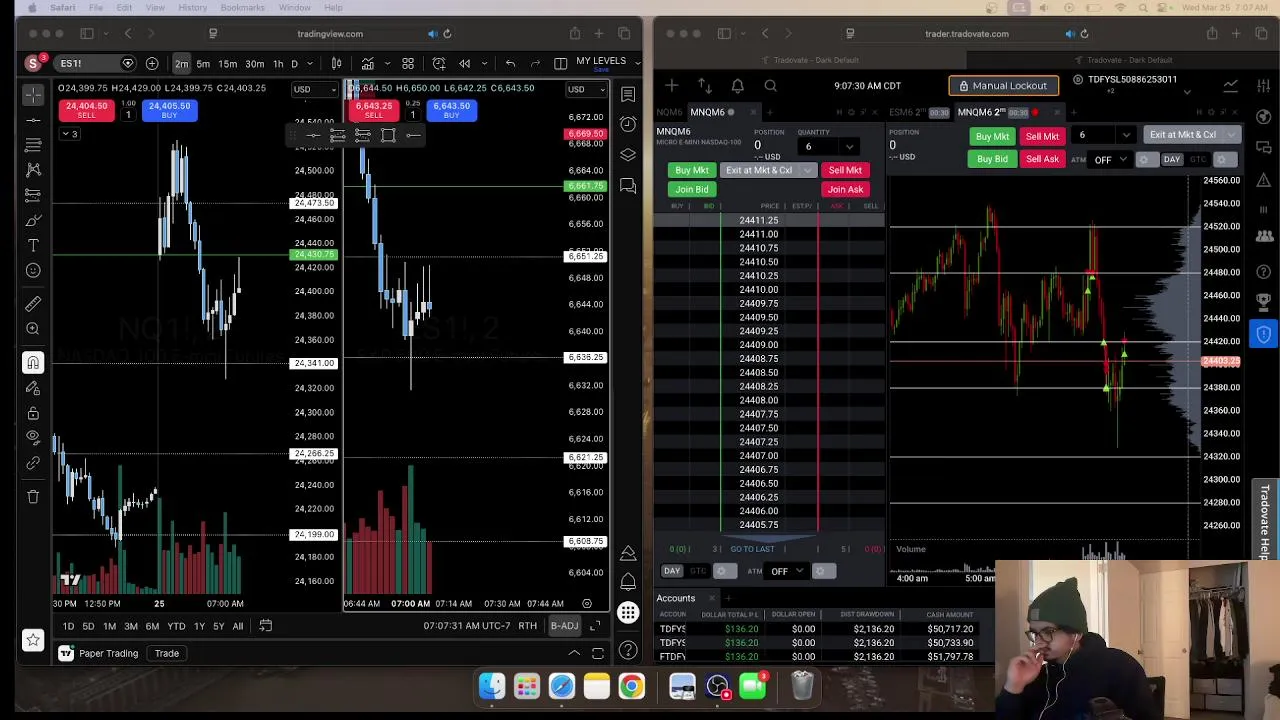
Task: Open the emoji icons tool in TradingView sidebar
Action: (33, 270)
